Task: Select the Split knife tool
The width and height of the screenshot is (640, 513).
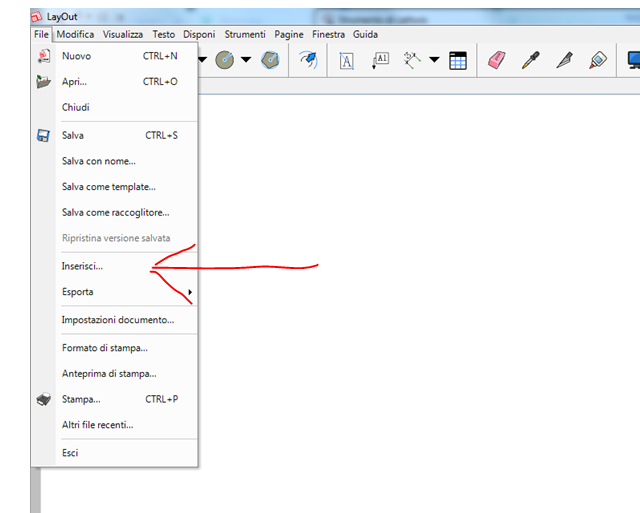Action: [x=564, y=61]
